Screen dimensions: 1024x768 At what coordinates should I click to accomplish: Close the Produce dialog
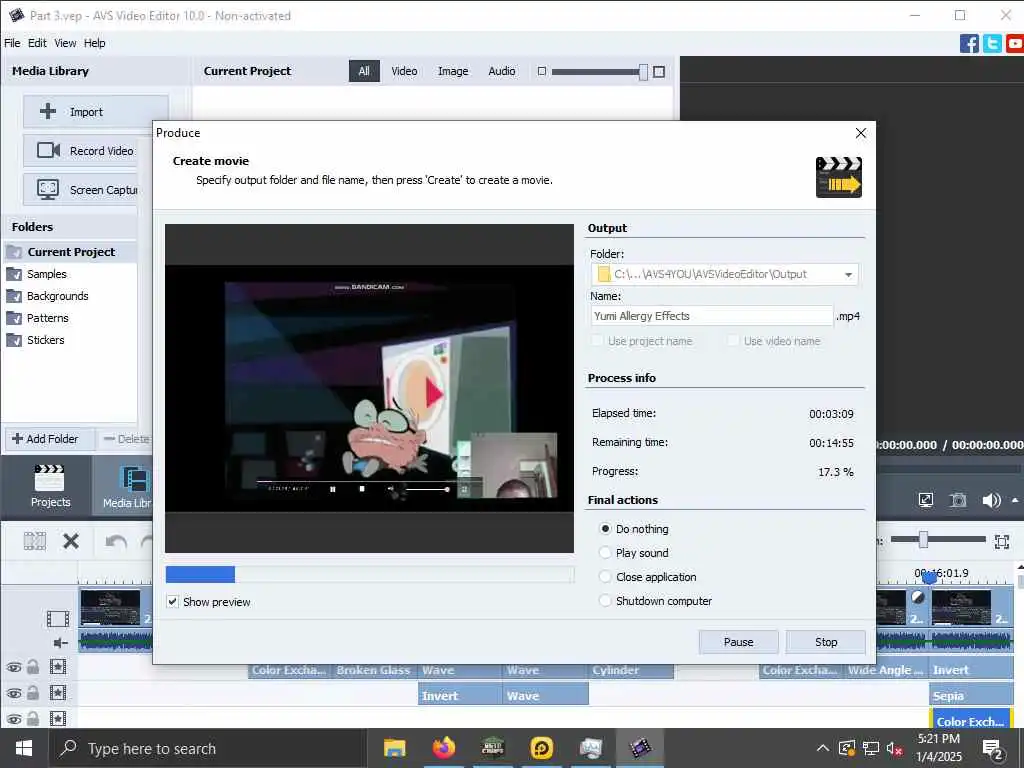pos(861,133)
